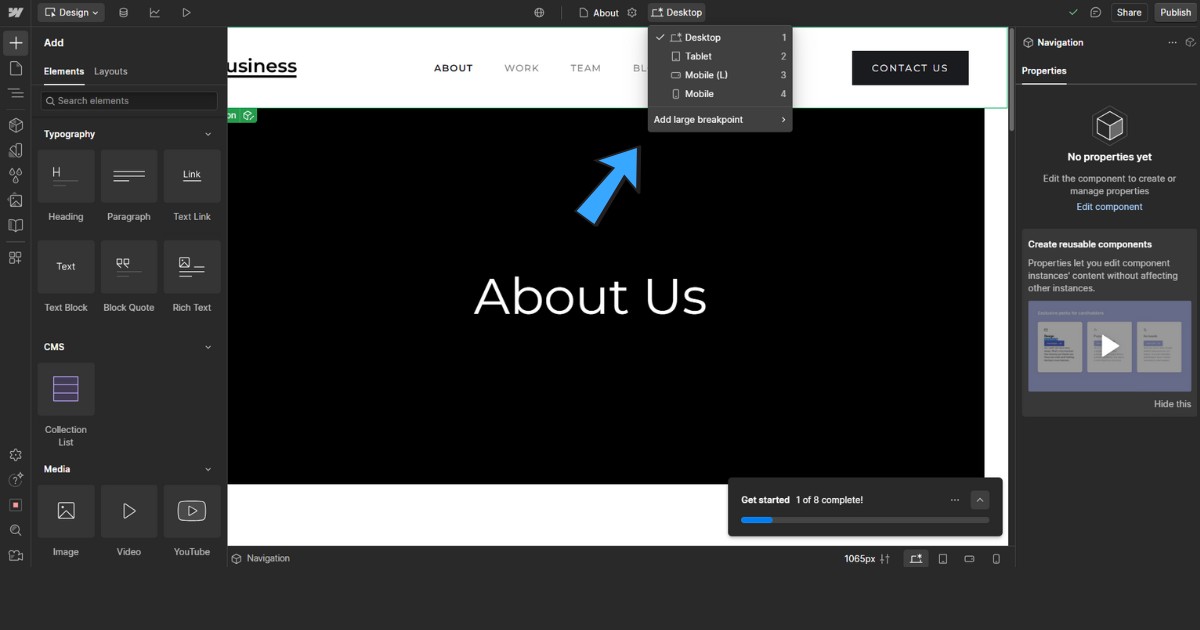Image resolution: width=1200 pixels, height=630 pixels.
Task: Open the comments speech bubble icon
Action: pos(1096,13)
